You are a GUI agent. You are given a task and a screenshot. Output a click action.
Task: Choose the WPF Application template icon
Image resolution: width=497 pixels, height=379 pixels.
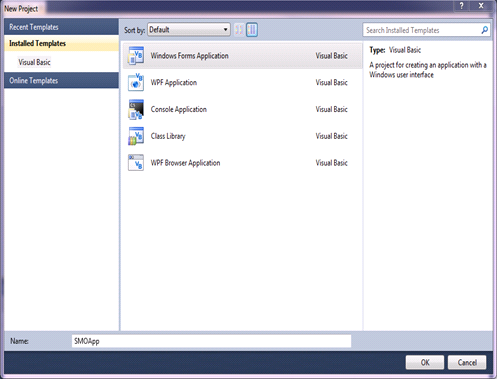(x=136, y=82)
